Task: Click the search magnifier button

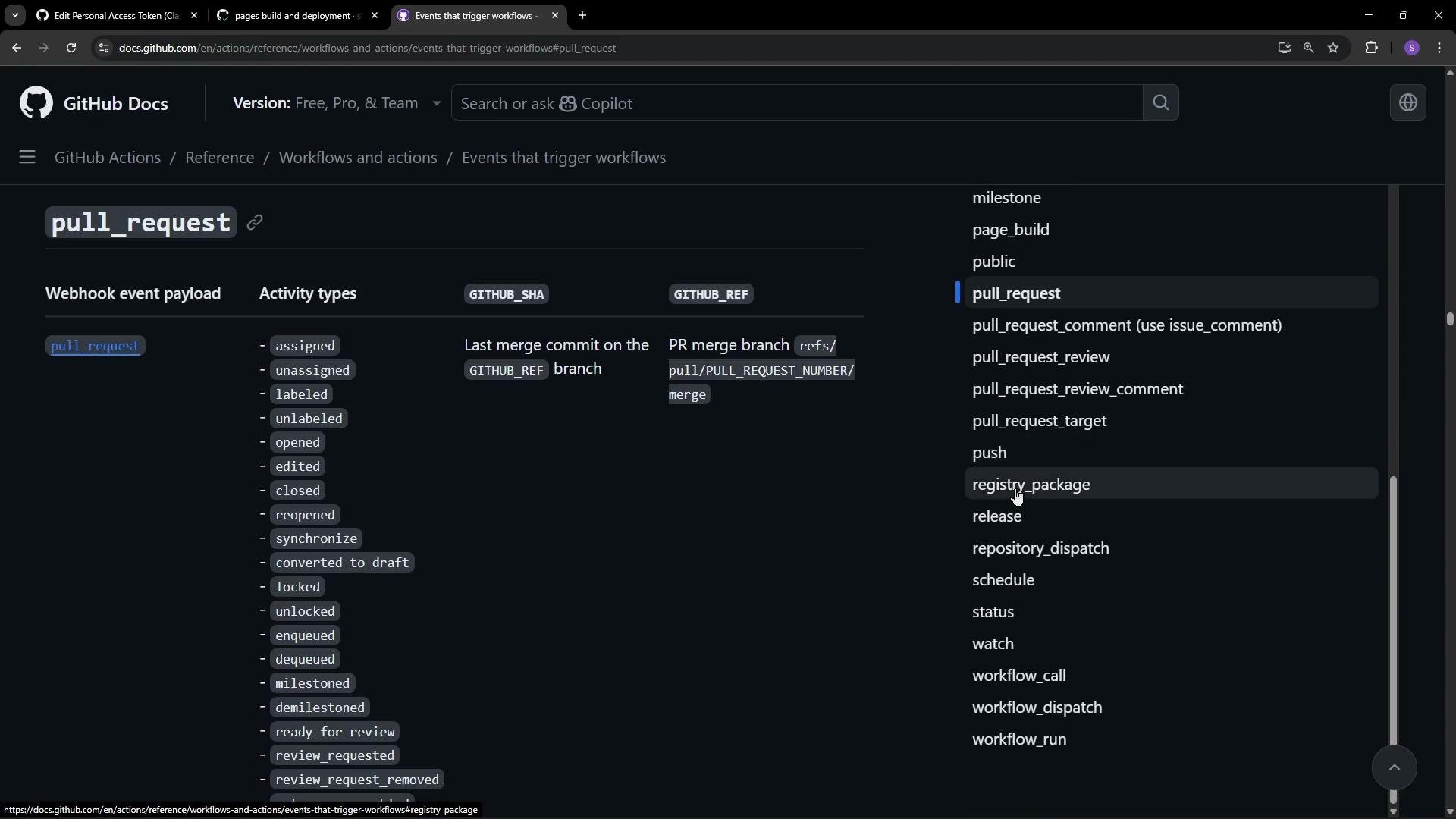Action: 1160,103
